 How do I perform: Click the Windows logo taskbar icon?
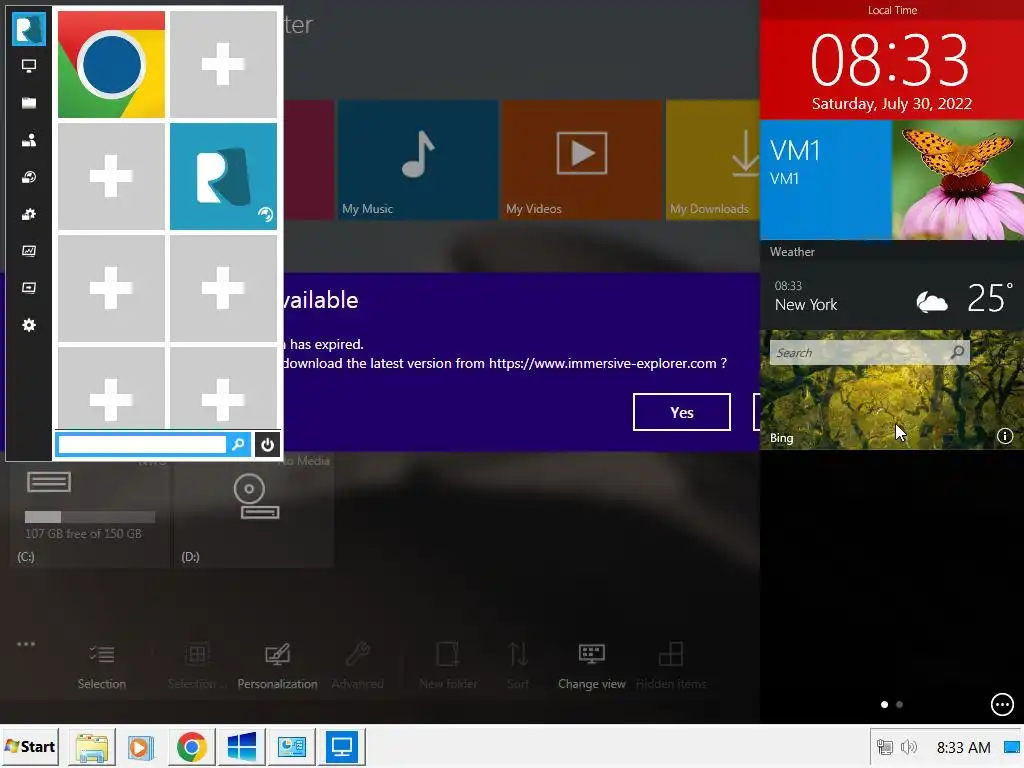click(242, 746)
